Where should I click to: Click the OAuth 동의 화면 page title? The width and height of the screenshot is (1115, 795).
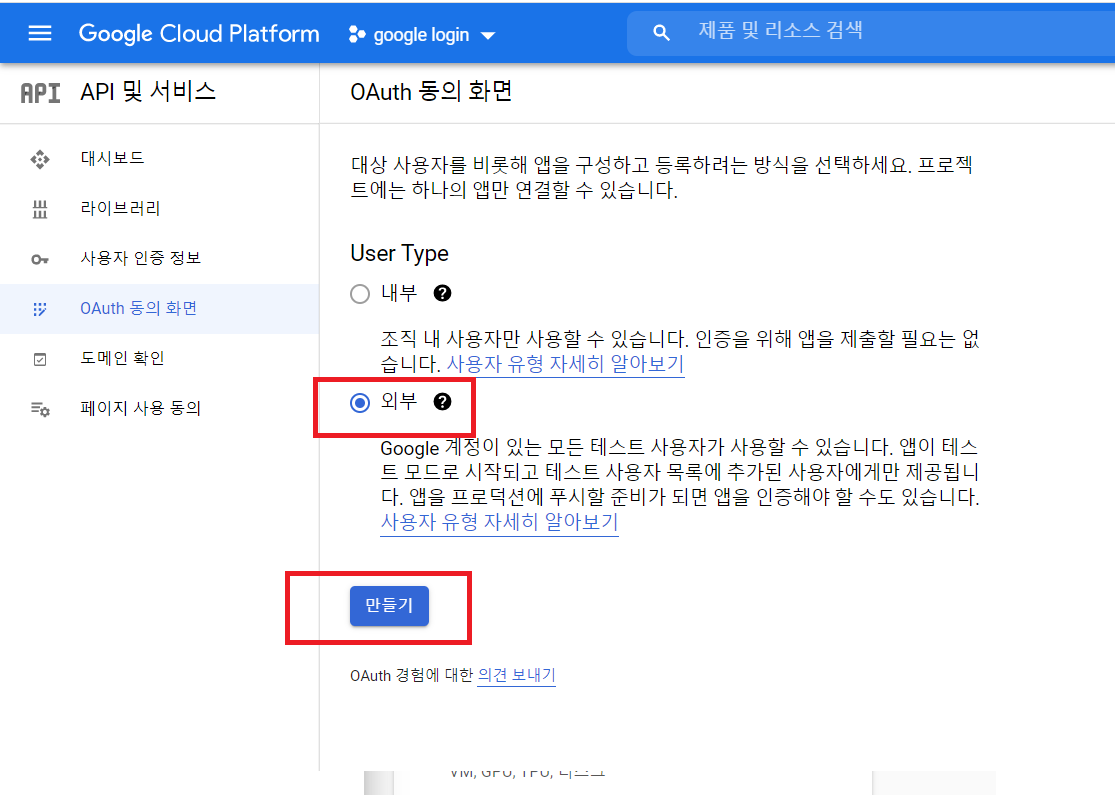click(x=431, y=92)
